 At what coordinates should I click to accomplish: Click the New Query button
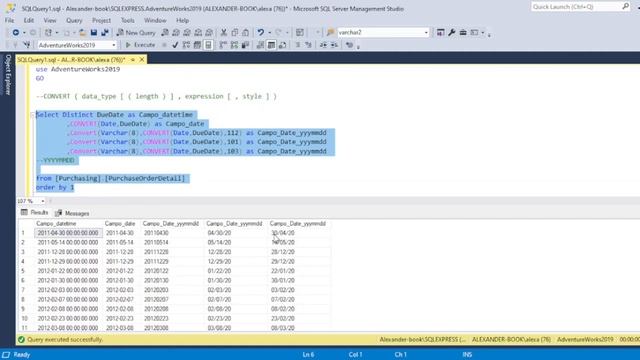tap(136, 32)
